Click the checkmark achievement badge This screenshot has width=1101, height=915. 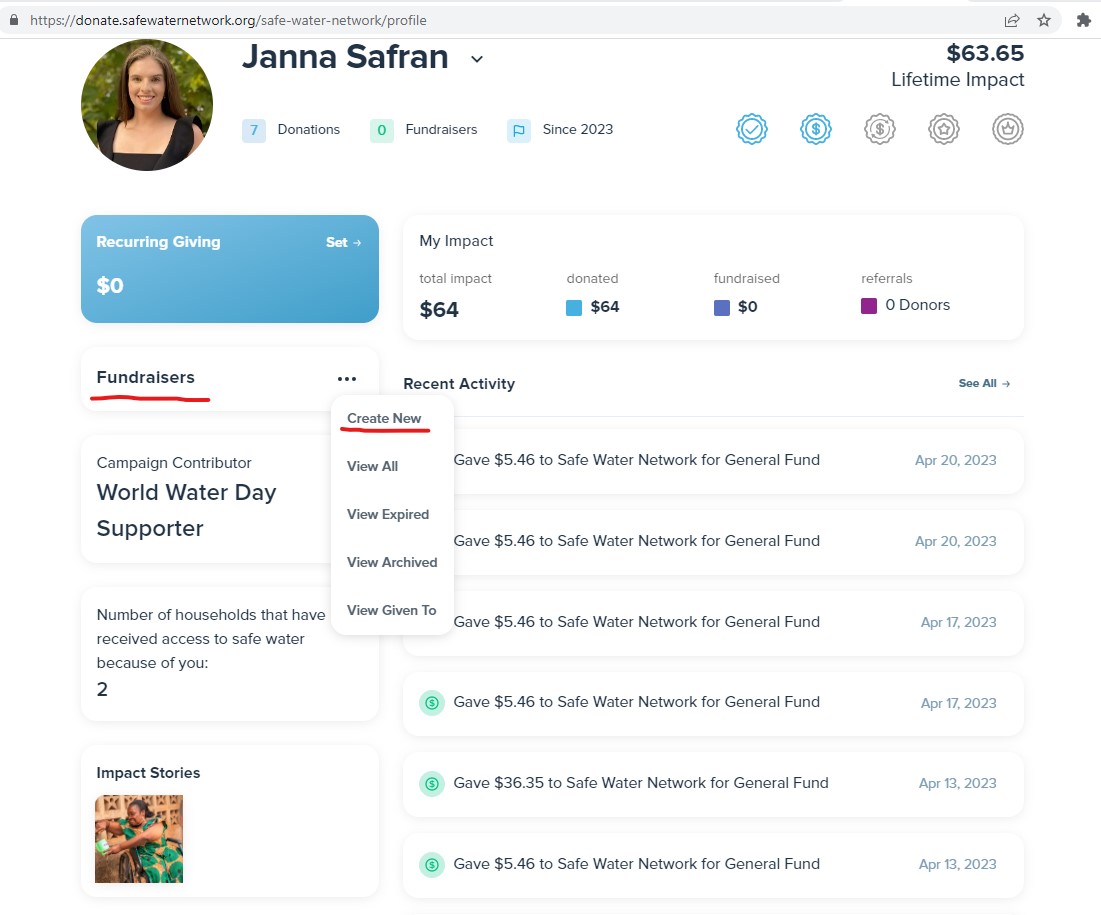[x=751, y=129]
